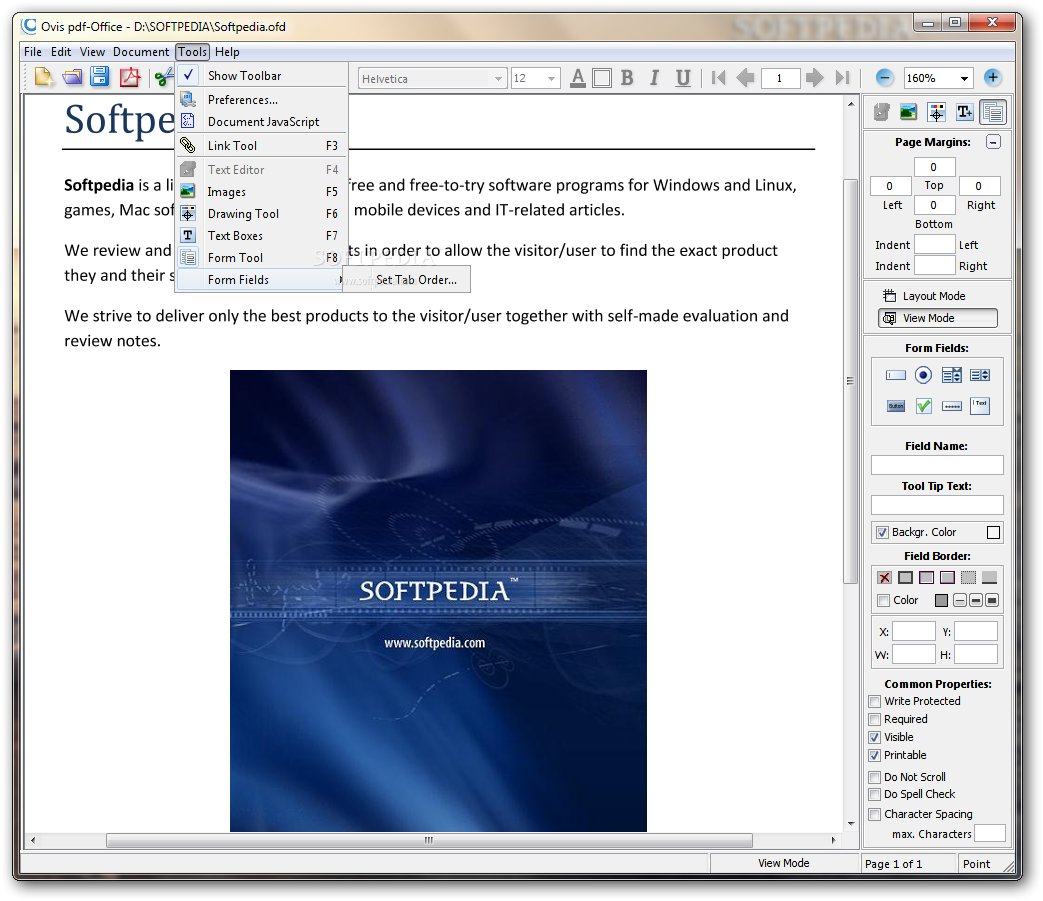Go to the next page
Screen dimensions: 1043x901
814,78
